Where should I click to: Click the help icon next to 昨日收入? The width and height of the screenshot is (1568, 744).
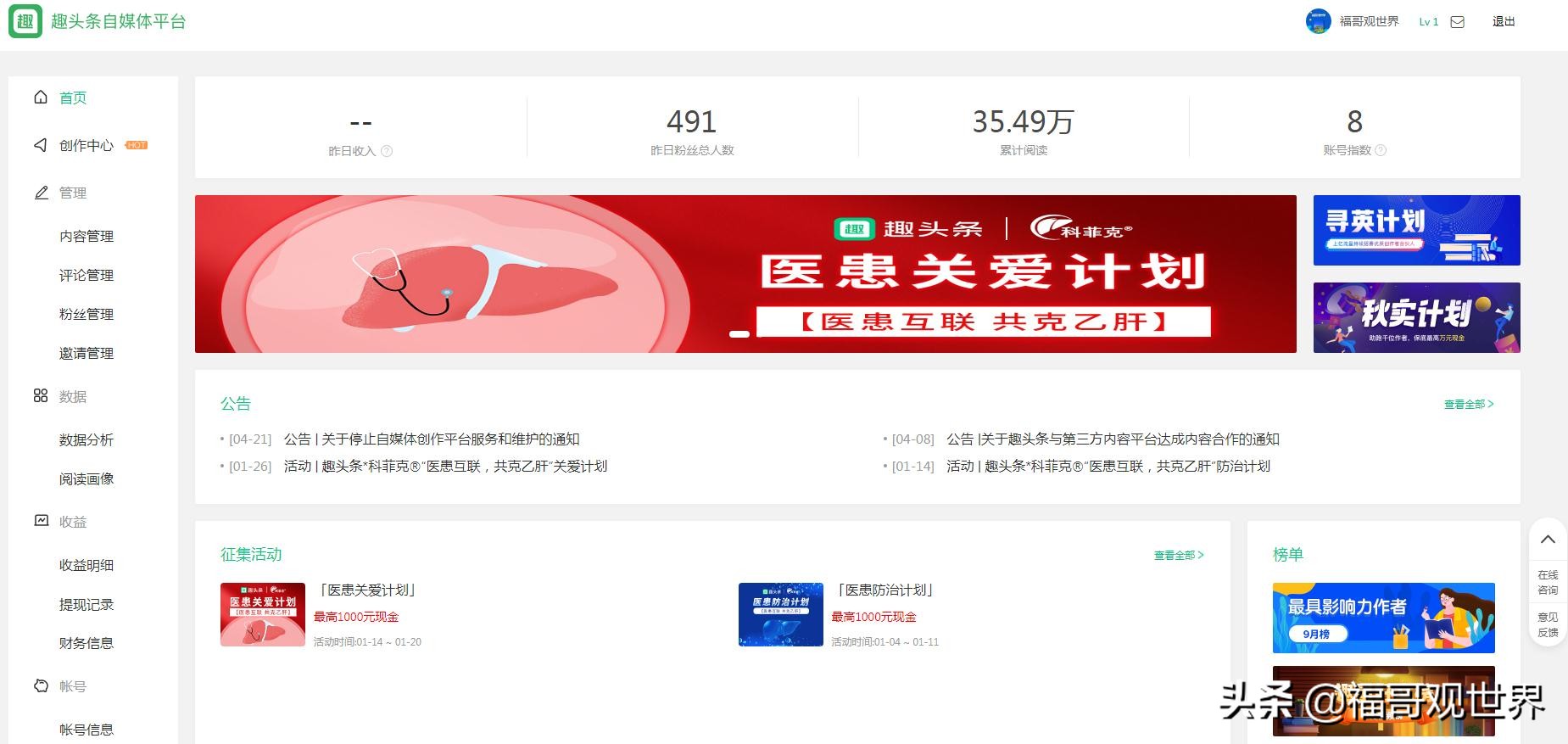(x=387, y=151)
